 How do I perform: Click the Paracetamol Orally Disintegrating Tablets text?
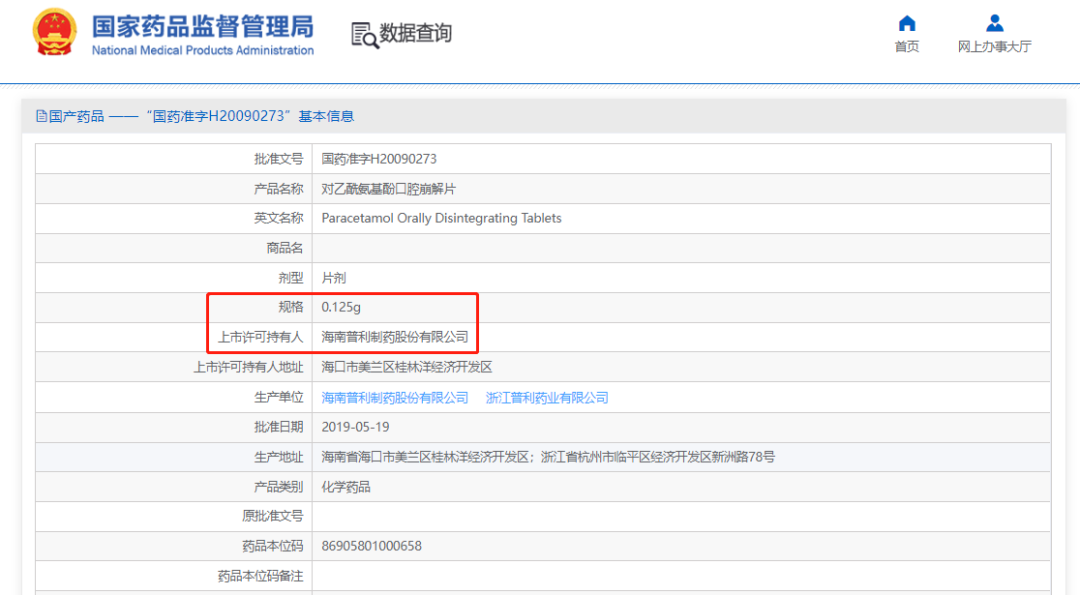(x=441, y=218)
